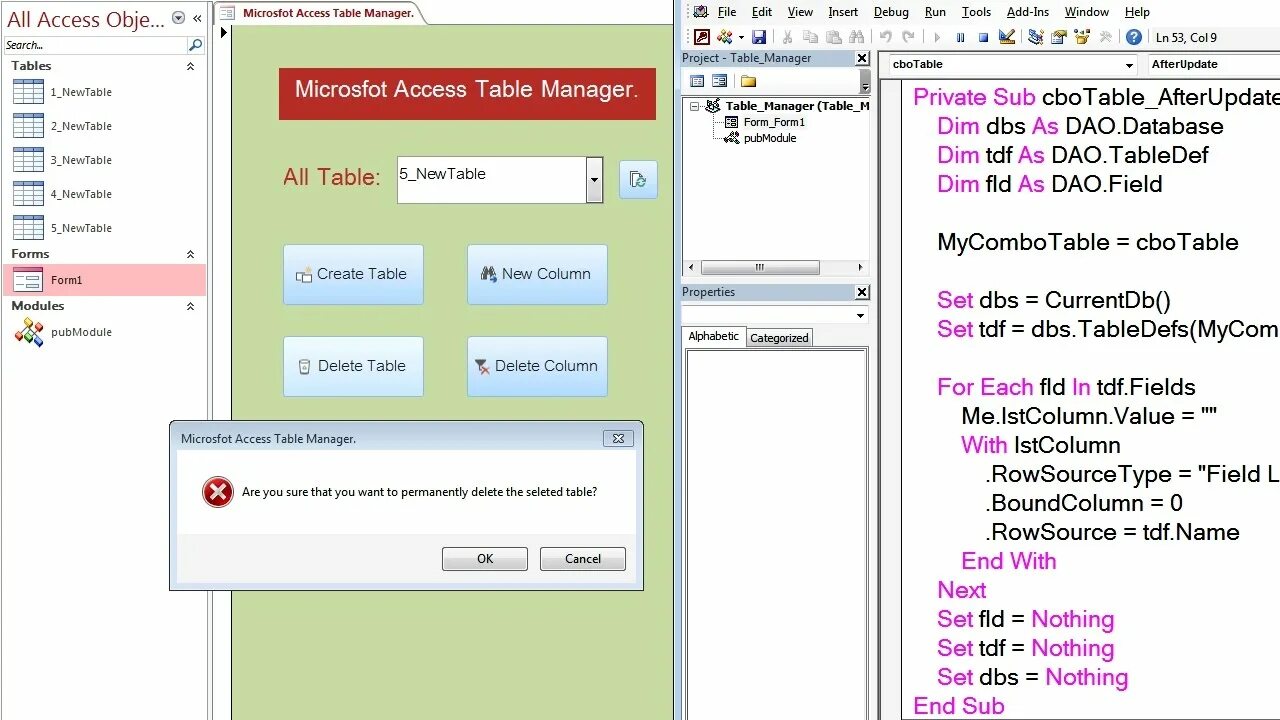Click the Delete Table button
The height and width of the screenshot is (720, 1280).
pyautogui.click(x=353, y=366)
